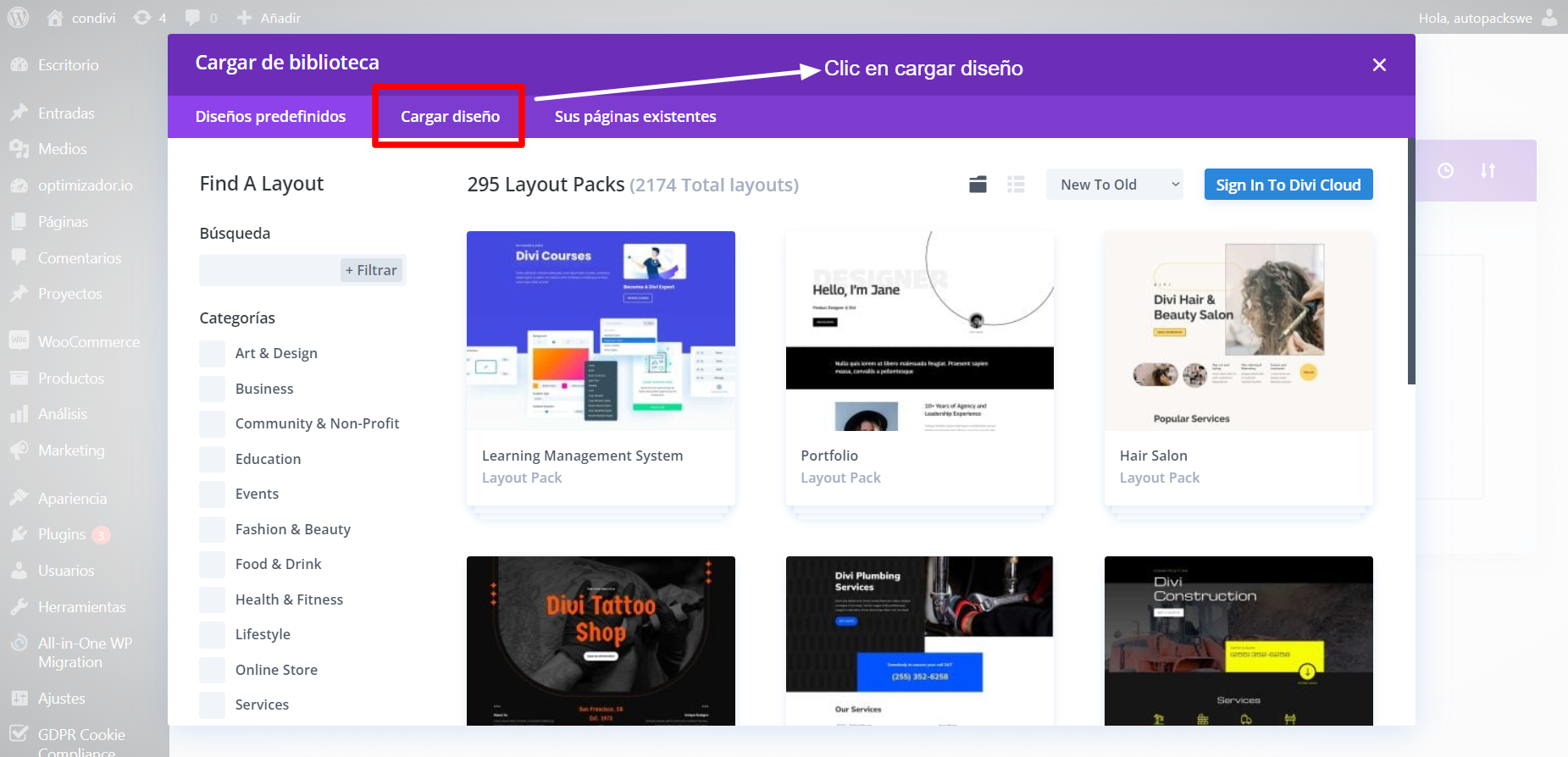This screenshot has height=757, width=1568.
Task: Click the Herramientas wrench icon
Action: (19, 607)
